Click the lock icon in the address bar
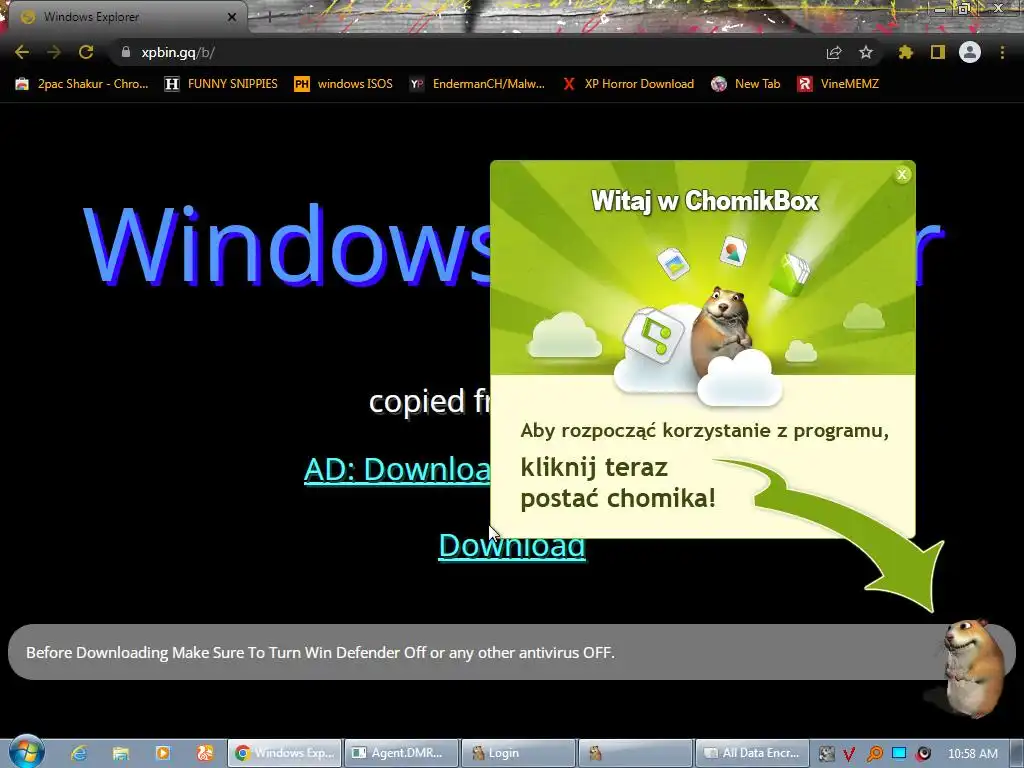1024x768 pixels. 126,52
